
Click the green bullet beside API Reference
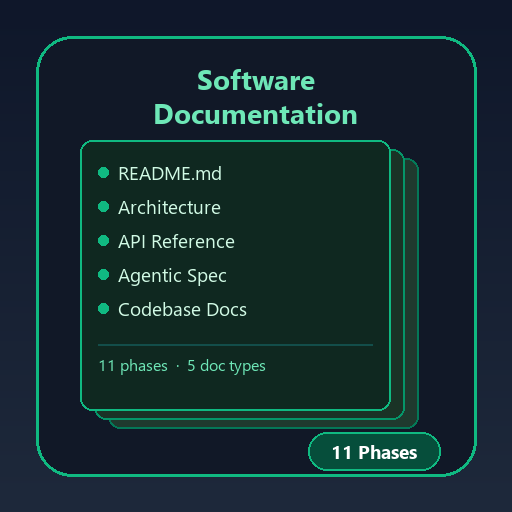click(104, 241)
